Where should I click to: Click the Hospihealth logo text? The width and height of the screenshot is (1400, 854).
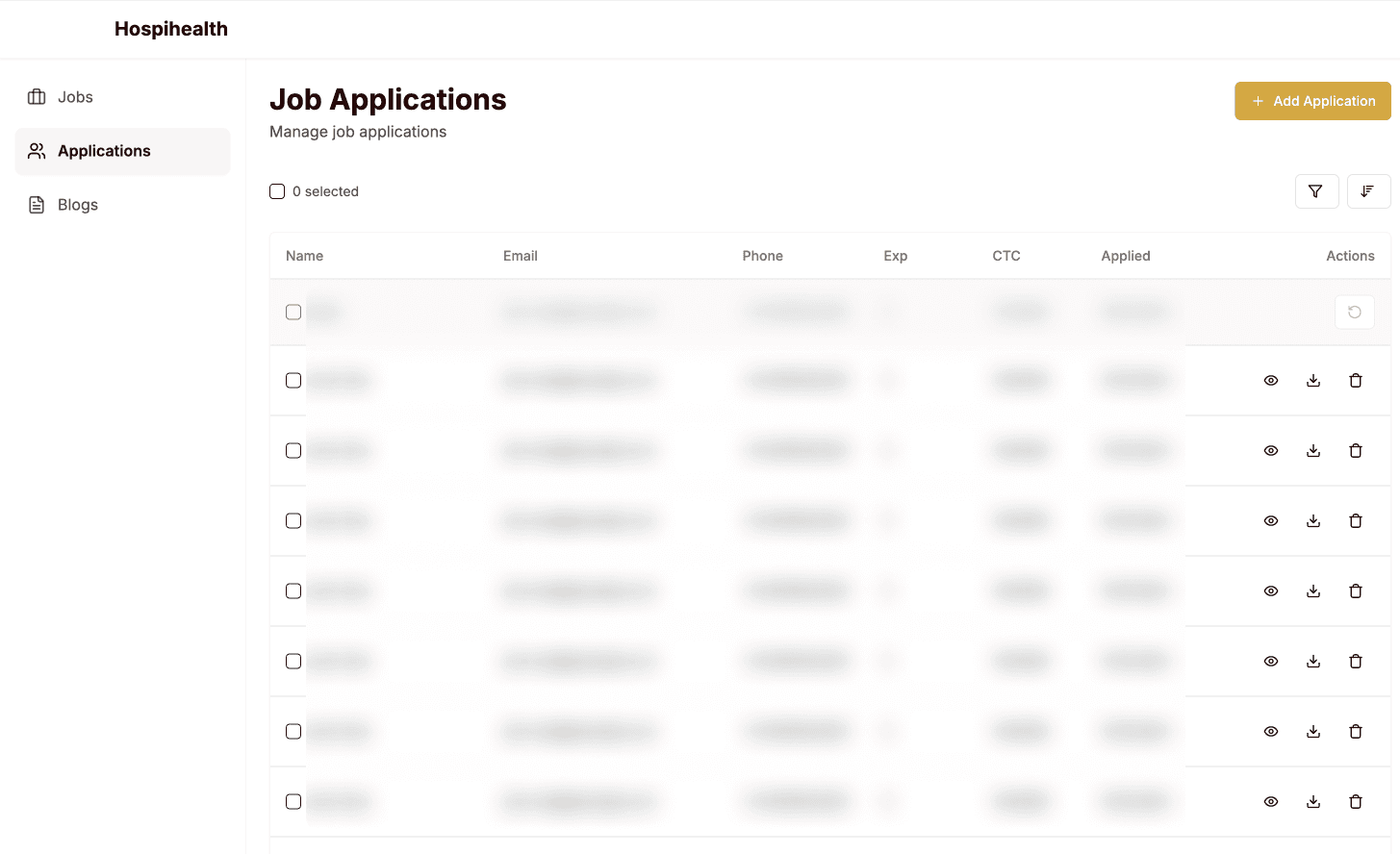[171, 29]
